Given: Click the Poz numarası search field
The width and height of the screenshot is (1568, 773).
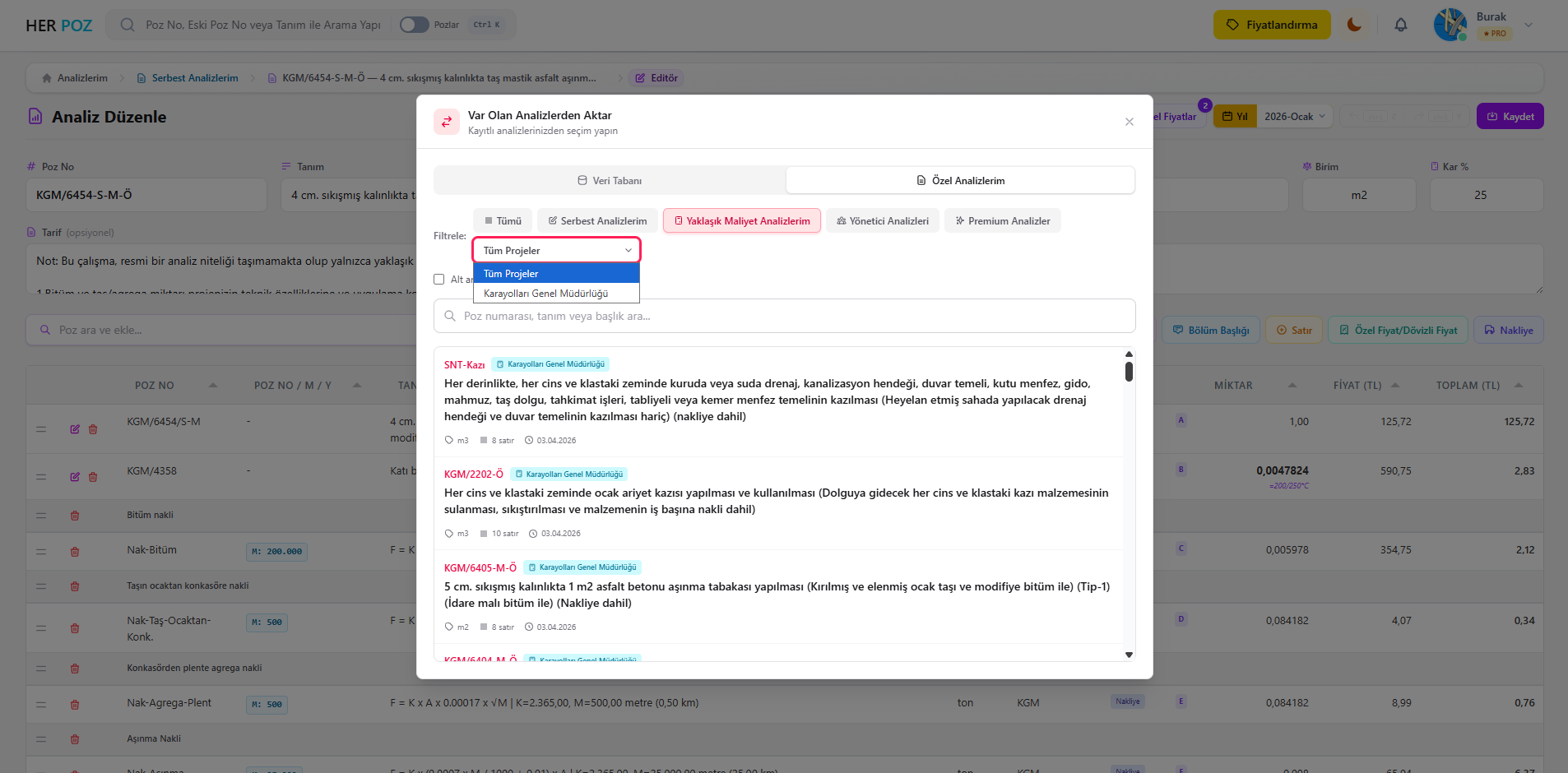Looking at the screenshot, I should point(784,316).
